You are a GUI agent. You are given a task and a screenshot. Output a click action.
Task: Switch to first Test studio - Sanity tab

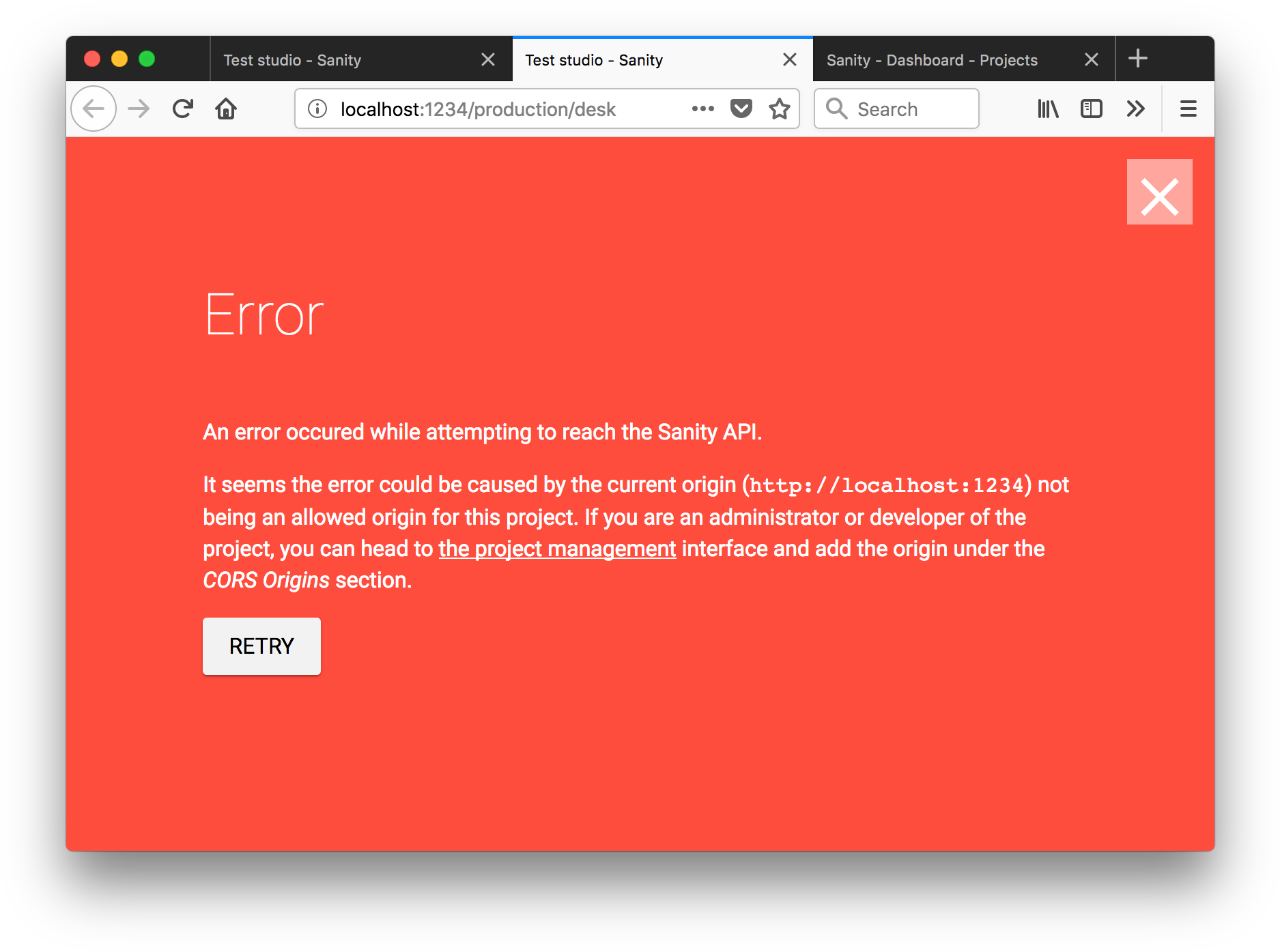(x=361, y=59)
